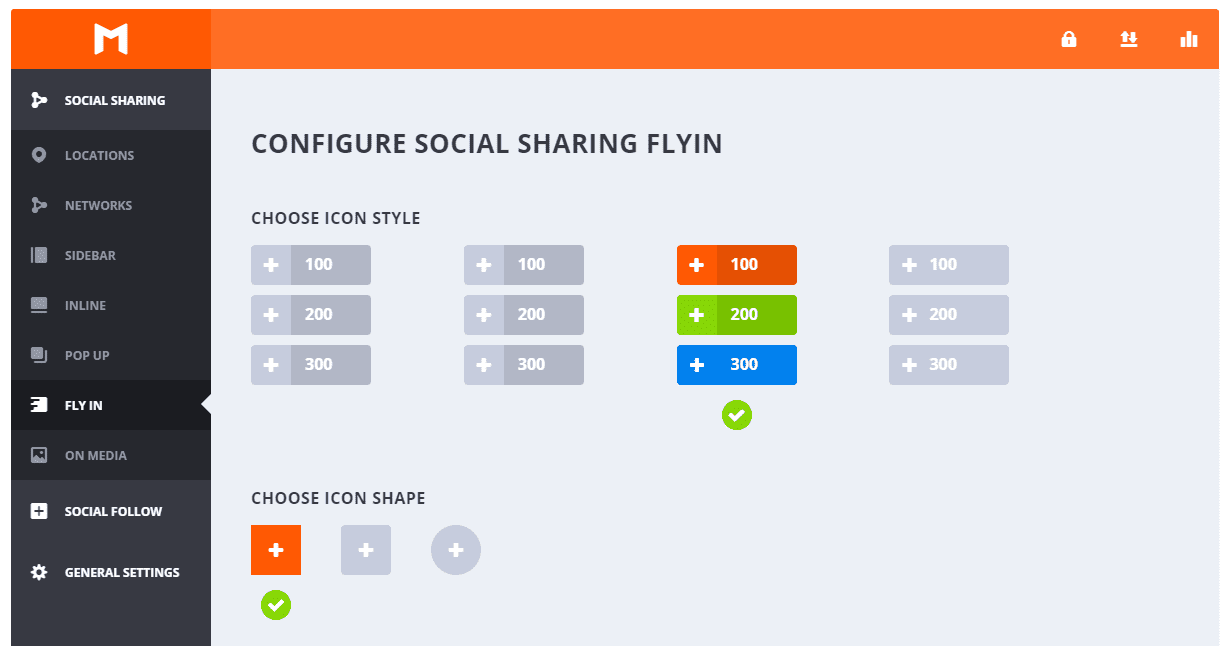This screenshot has width=1232, height=646.
Task: Click the Inline layout icon
Action: [39, 305]
